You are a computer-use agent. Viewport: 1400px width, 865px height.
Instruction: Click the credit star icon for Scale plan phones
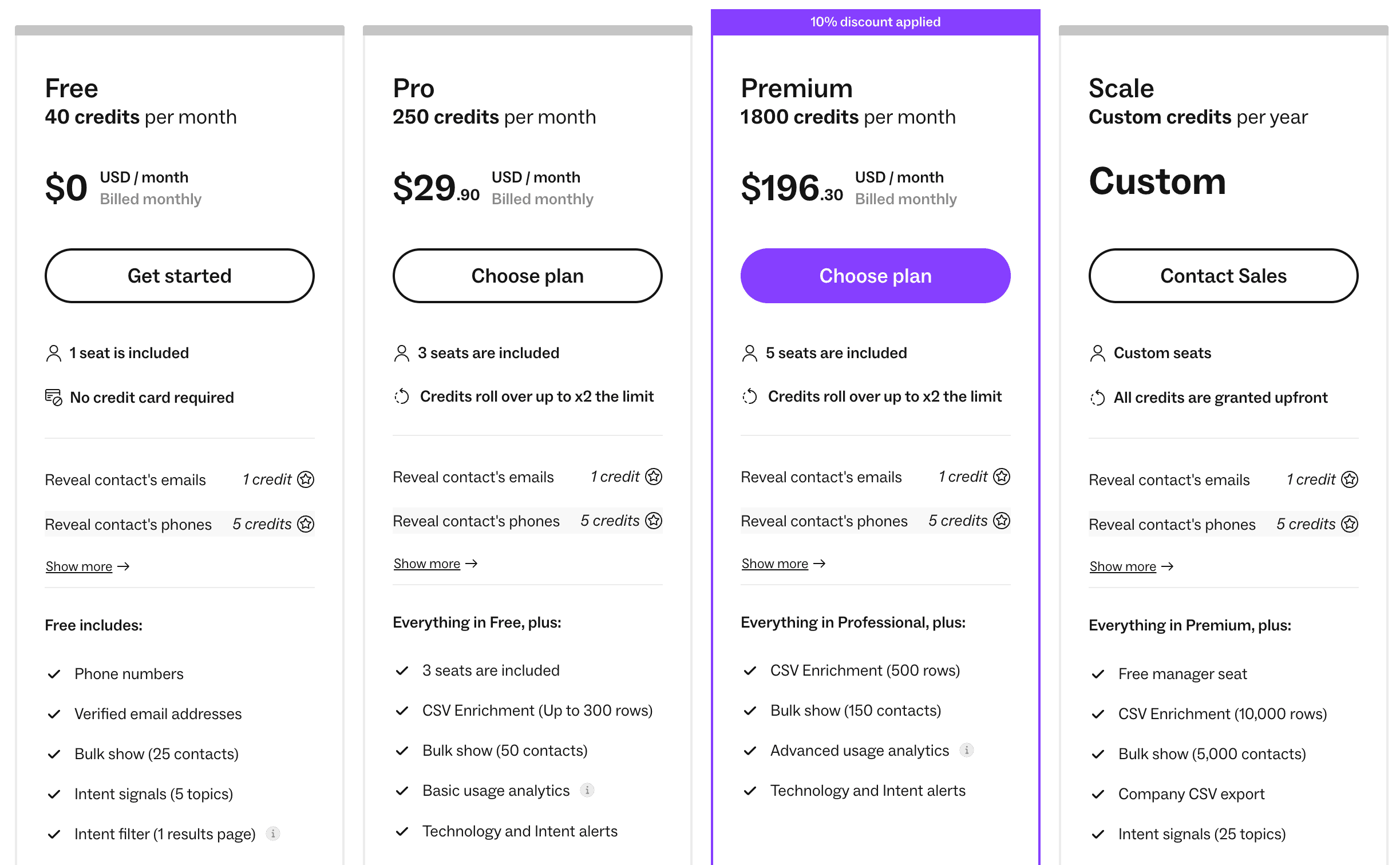(1350, 524)
